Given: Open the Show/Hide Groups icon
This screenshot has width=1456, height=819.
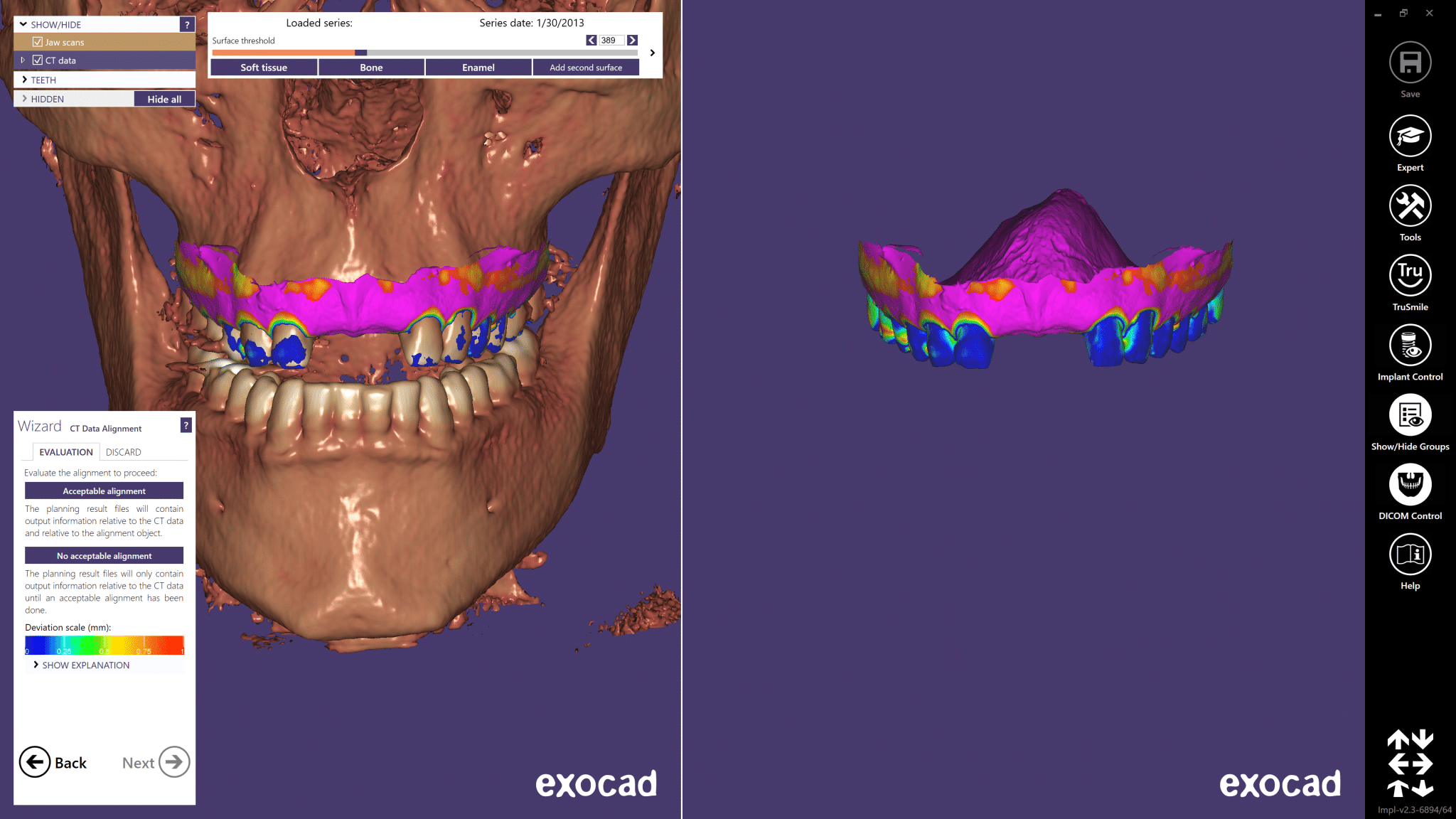Looking at the screenshot, I should 1410,414.
